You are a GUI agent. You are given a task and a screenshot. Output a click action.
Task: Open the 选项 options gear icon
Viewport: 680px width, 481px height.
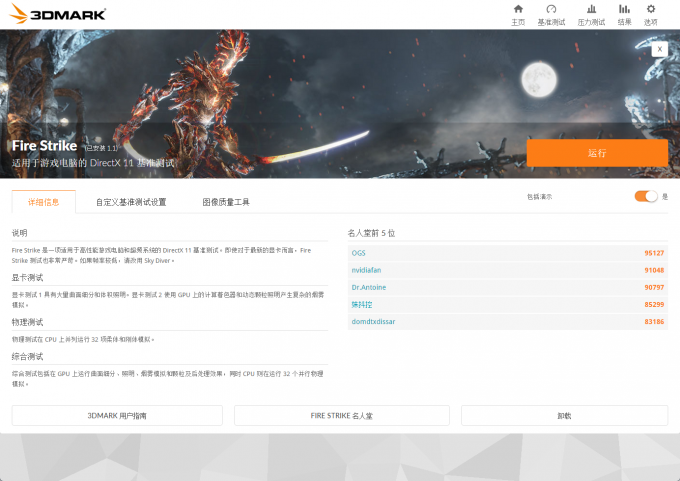651,9
